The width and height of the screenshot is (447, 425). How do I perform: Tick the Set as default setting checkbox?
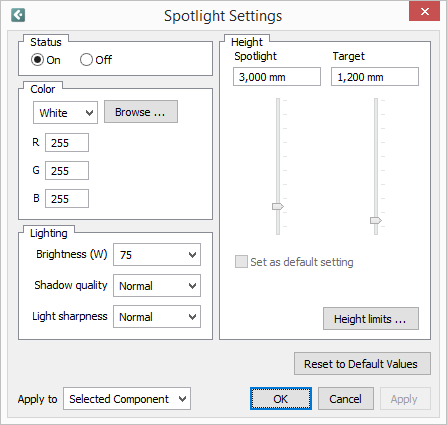[241, 262]
